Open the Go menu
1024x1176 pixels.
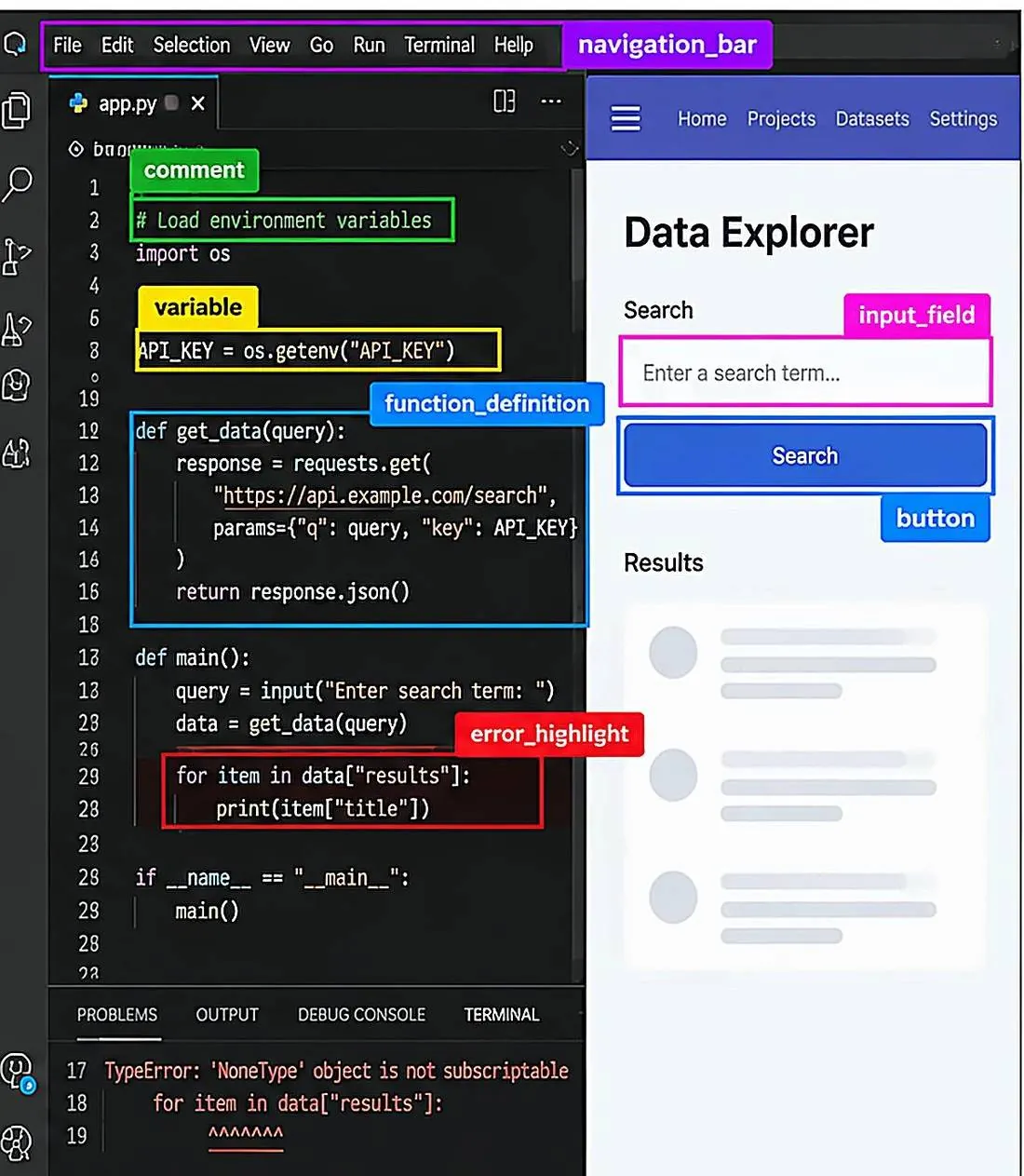pos(322,45)
